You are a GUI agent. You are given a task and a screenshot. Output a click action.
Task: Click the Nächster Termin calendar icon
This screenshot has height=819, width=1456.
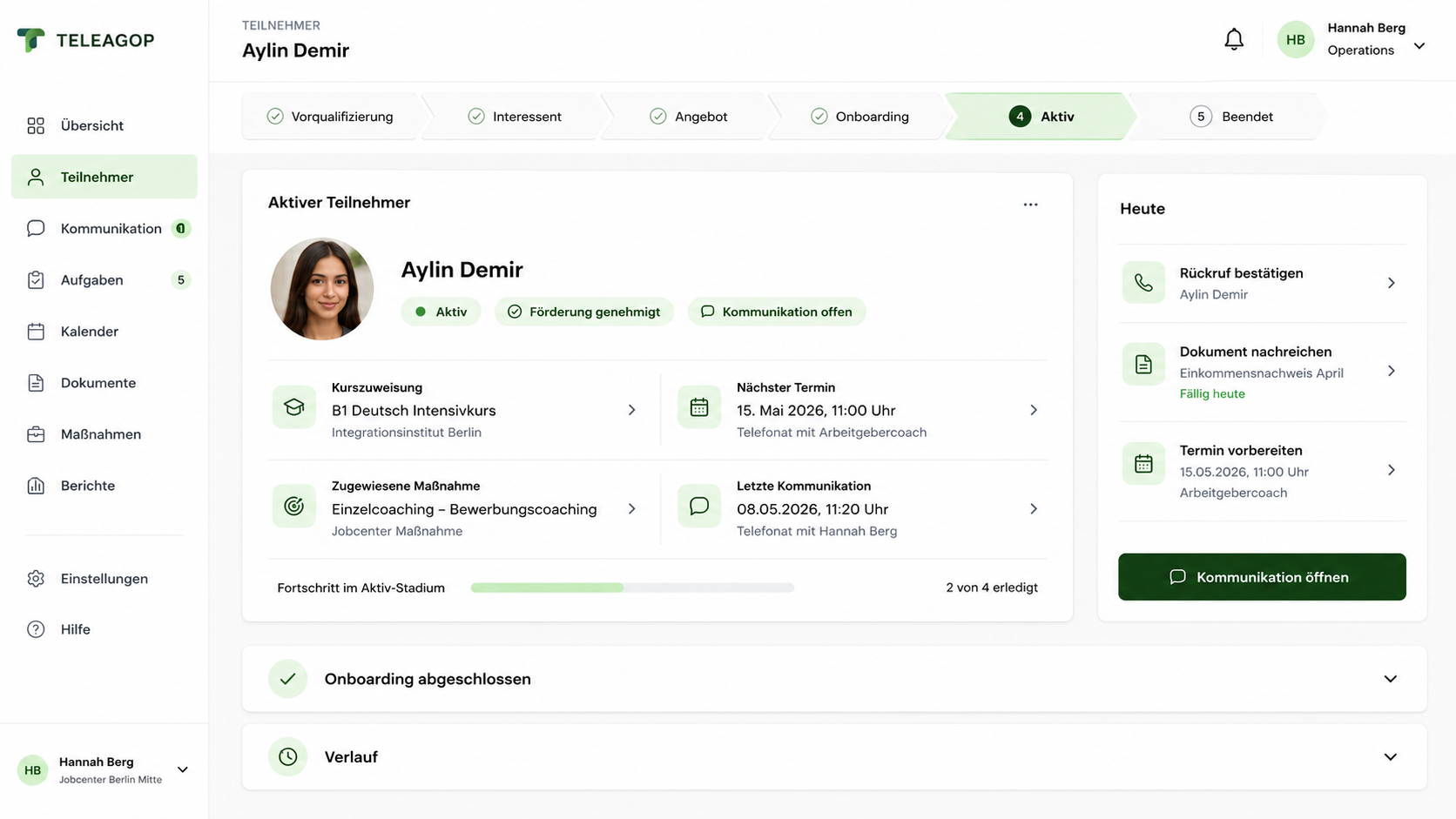tap(699, 407)
